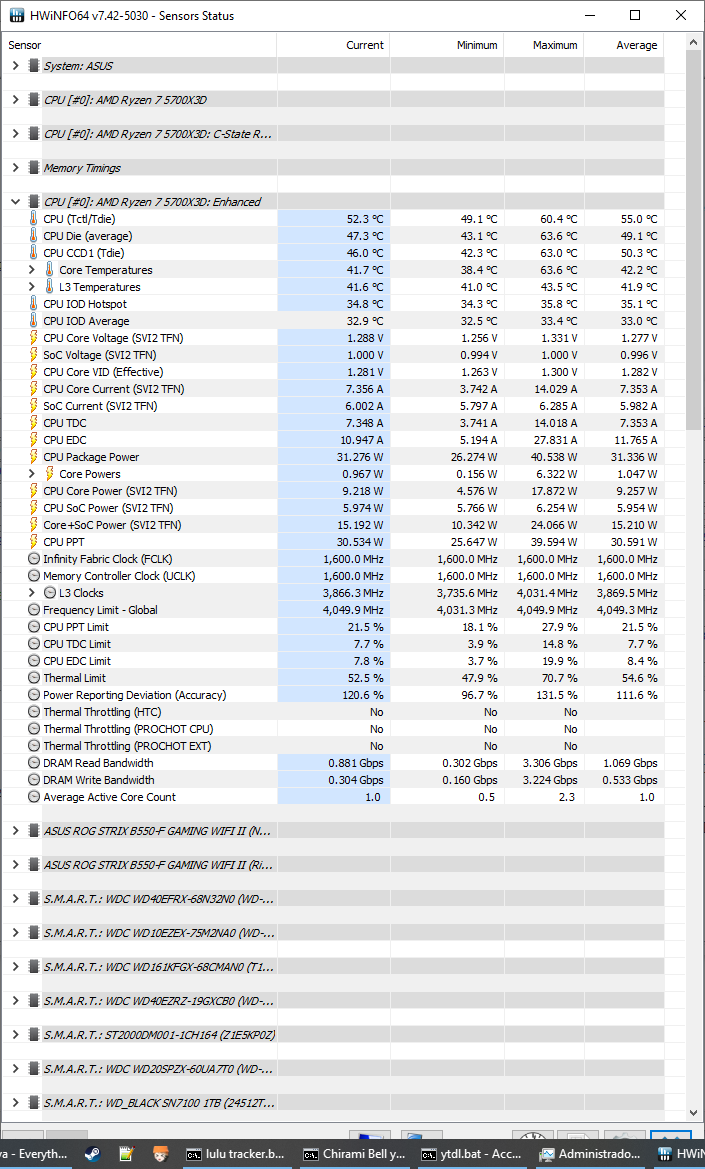The height and width of the screenshot is (1169, 705).
Task: Select the CPU CCD1 (Tdie) row
Action: point(333,253)
